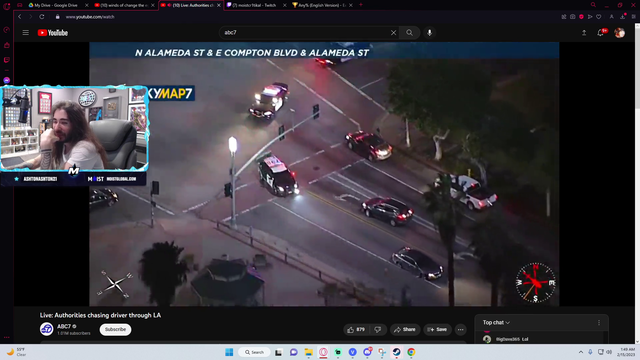Open the more actions ellipsis below video
640x360 pixels.
click(x=460, y=329)
